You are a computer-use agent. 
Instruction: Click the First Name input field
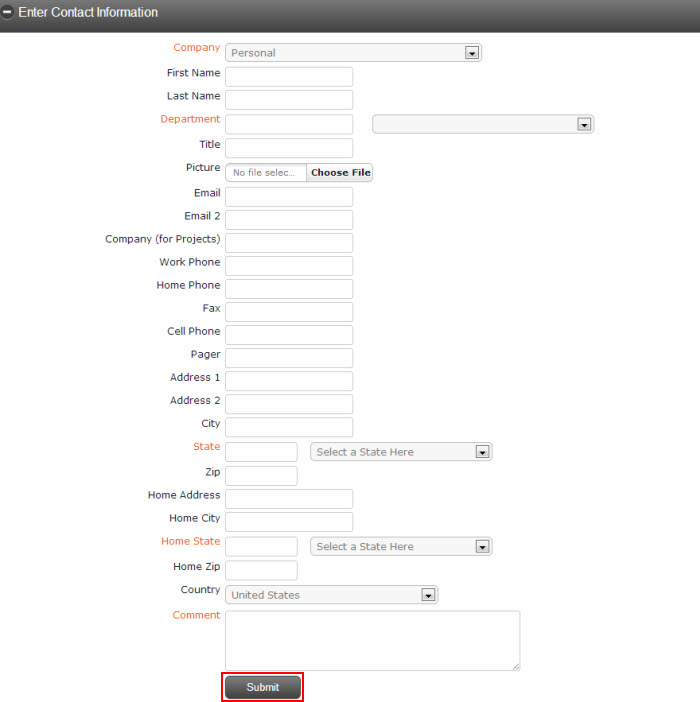click(289, 77)
